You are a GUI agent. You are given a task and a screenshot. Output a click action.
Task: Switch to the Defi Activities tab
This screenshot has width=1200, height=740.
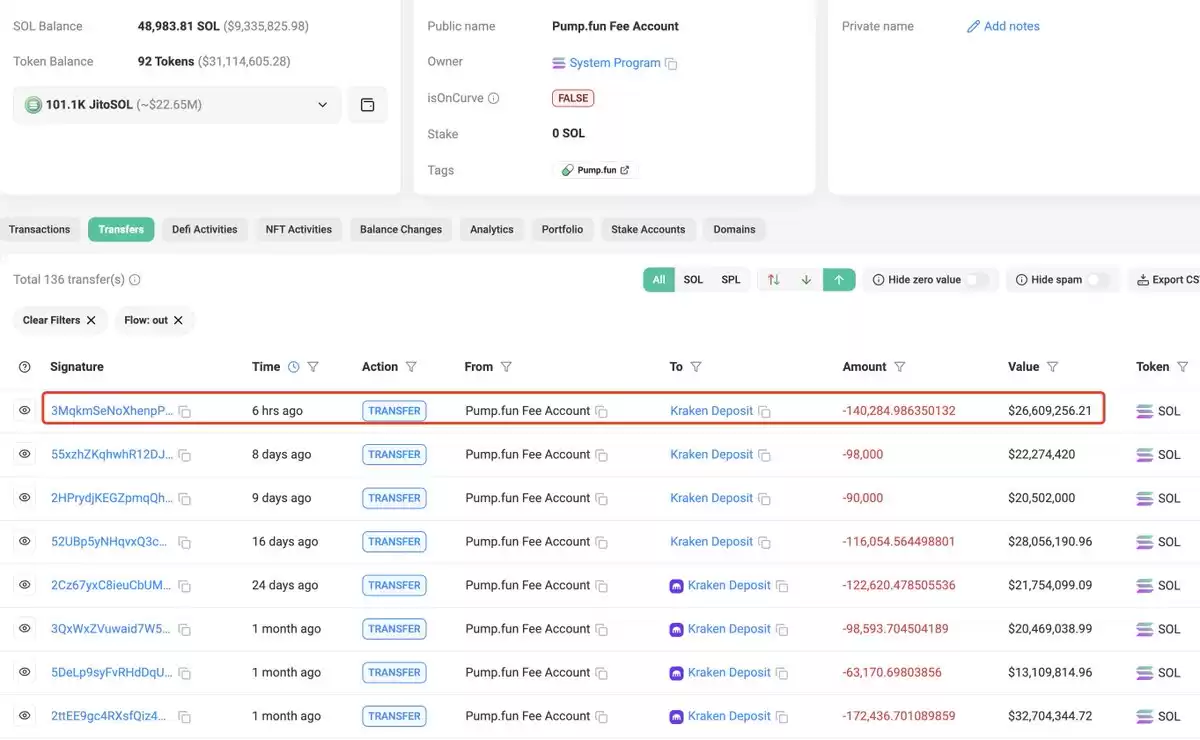pos(205,230)
